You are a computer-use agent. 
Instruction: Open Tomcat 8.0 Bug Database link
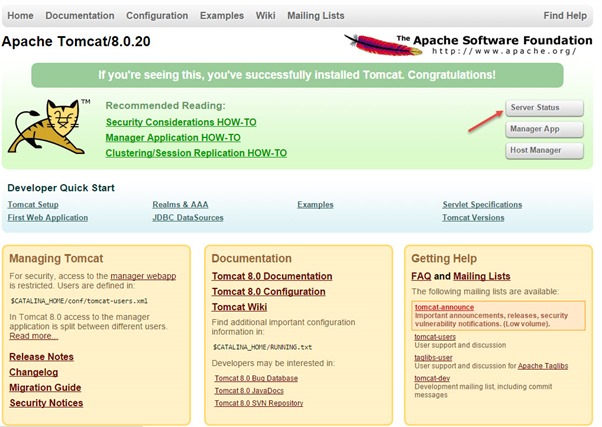[x=256, y=378]
